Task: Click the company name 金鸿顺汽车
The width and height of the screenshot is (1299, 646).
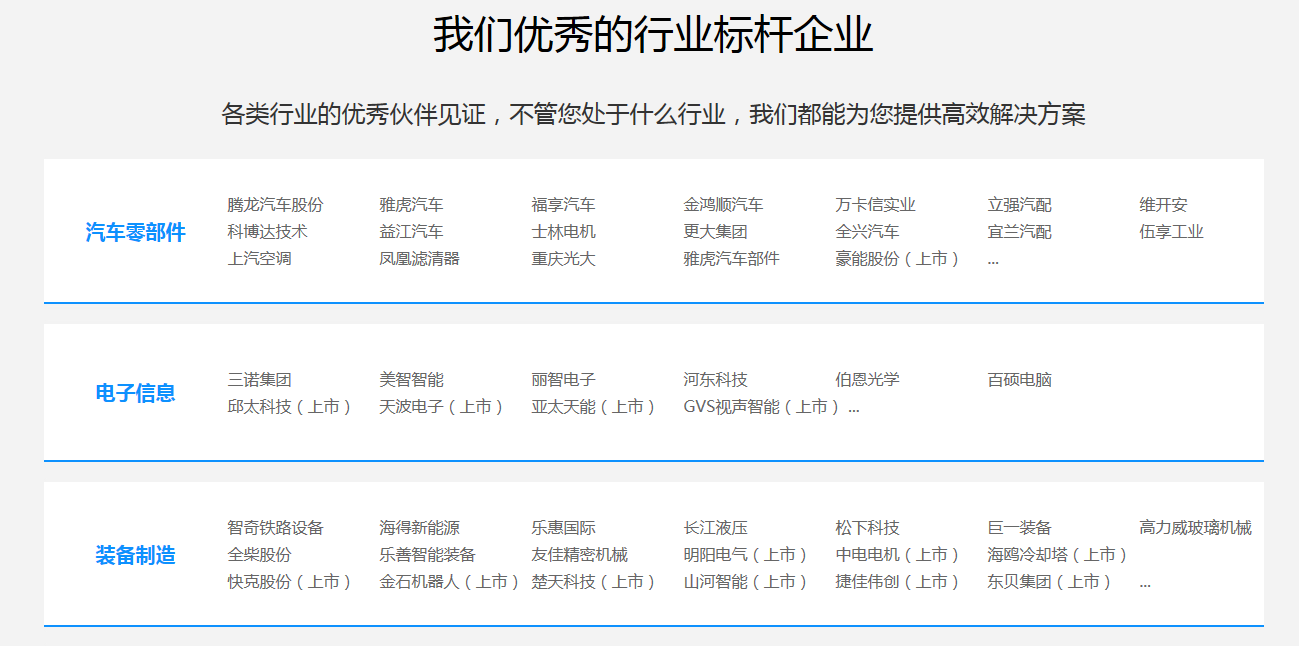Action: [724, 205]
